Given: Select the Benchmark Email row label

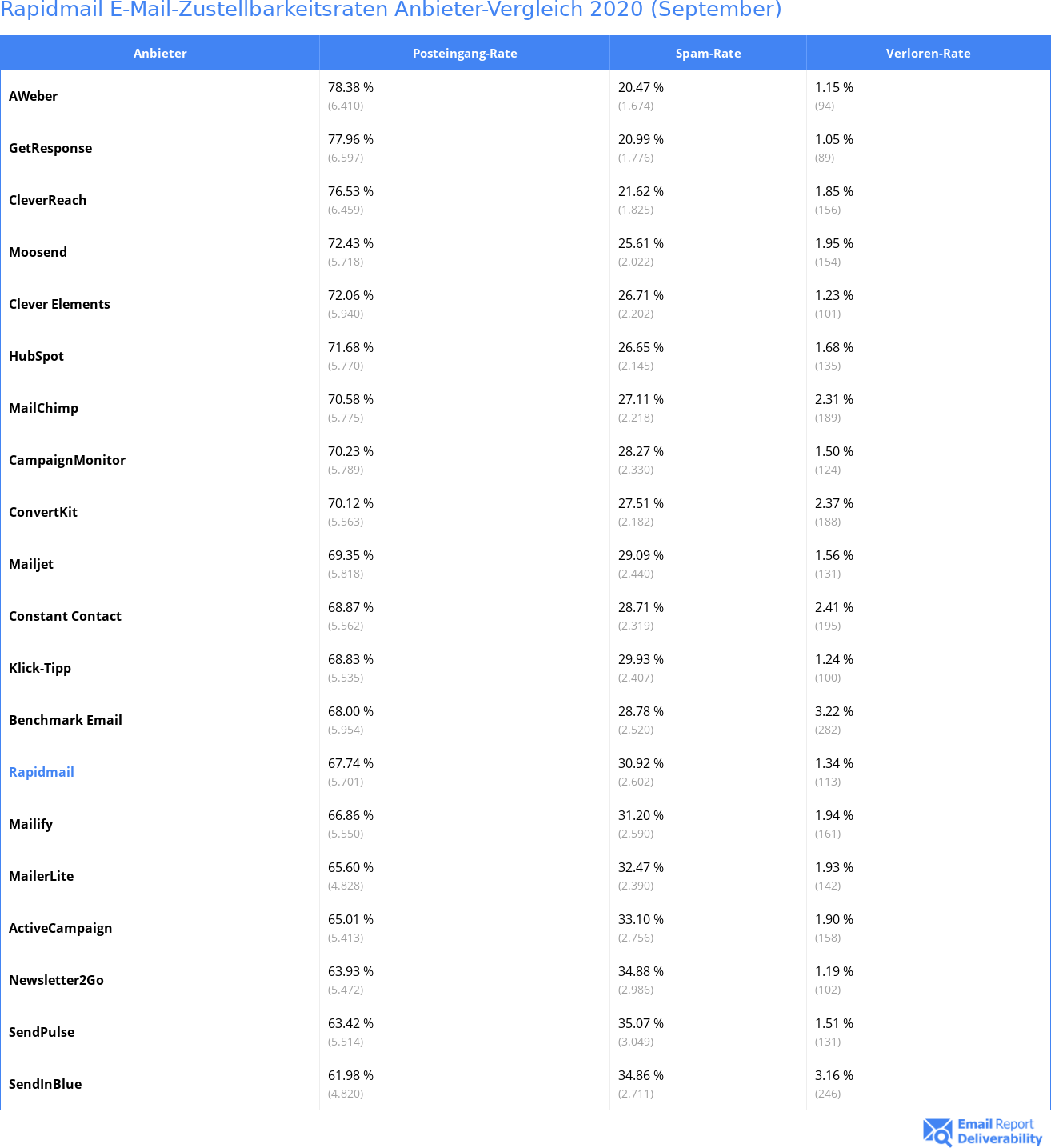Looking at the screenshot, I should tap(66, 720).
